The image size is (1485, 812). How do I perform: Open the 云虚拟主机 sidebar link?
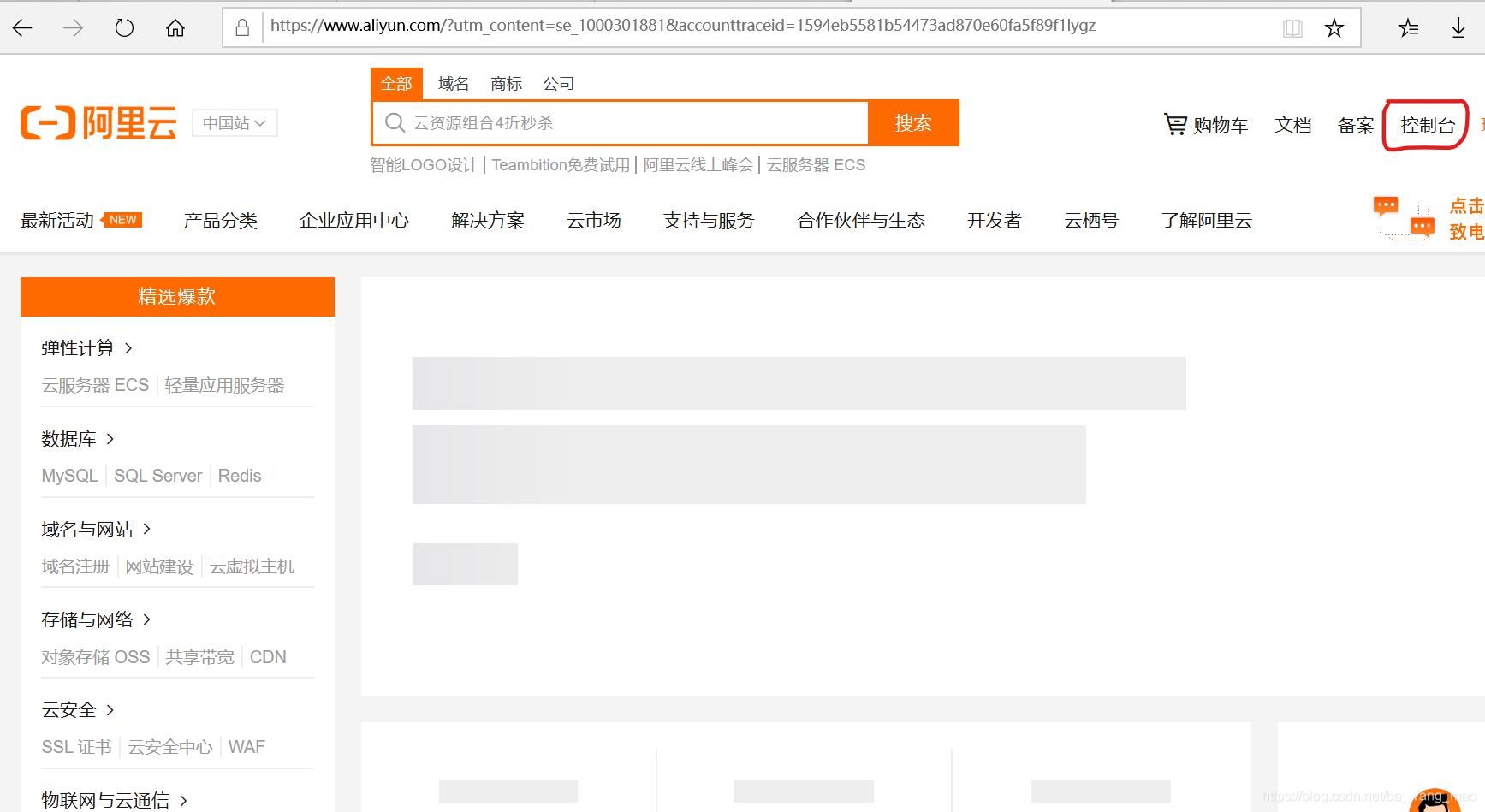252,566
